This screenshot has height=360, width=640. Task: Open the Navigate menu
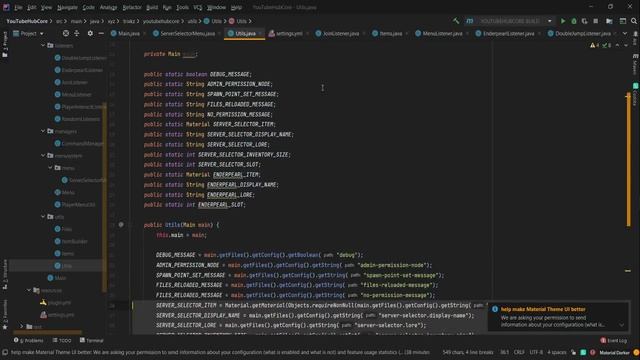67,7
